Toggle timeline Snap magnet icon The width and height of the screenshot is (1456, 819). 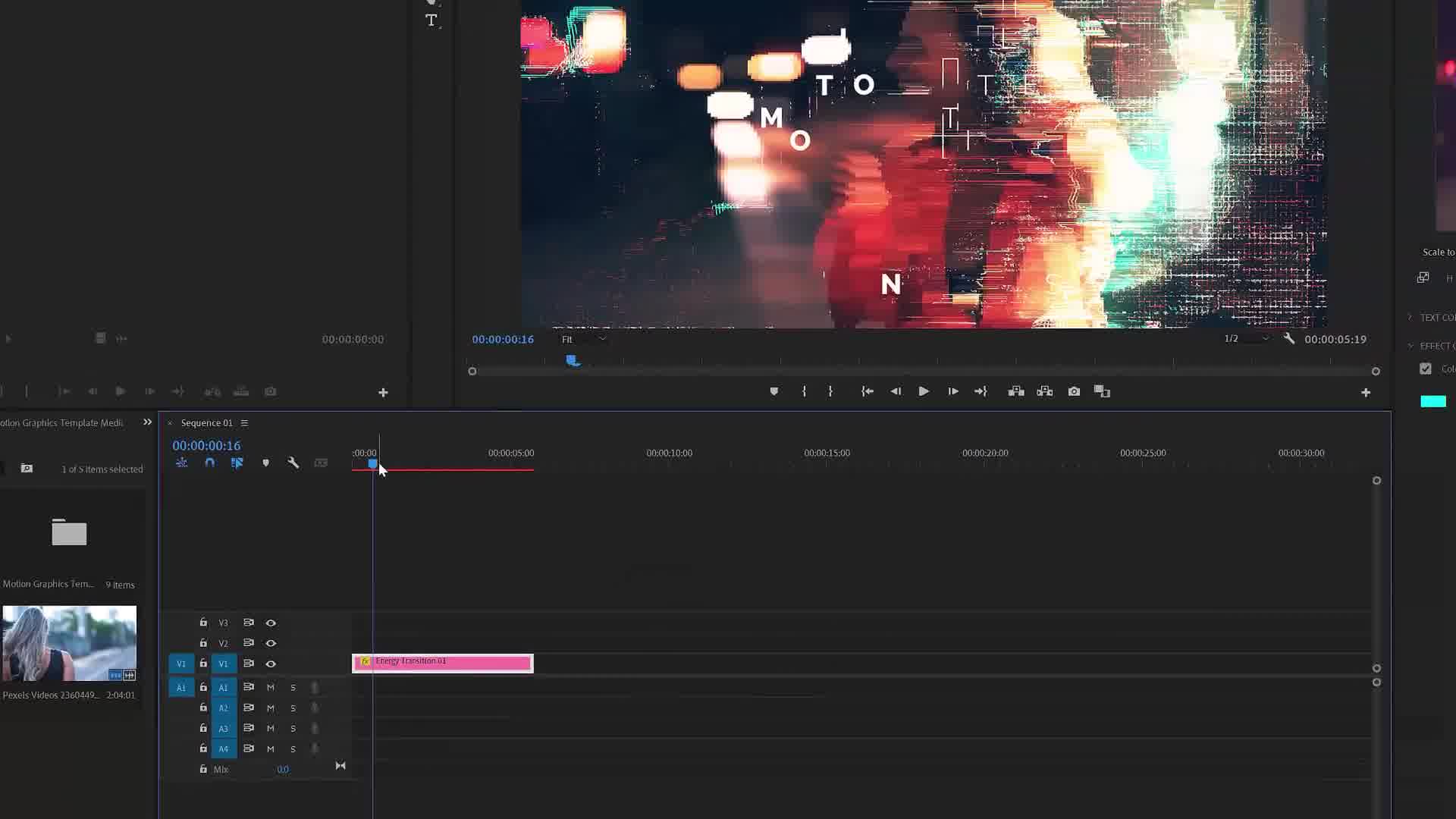pyautogui.click(x=209, y=463)
